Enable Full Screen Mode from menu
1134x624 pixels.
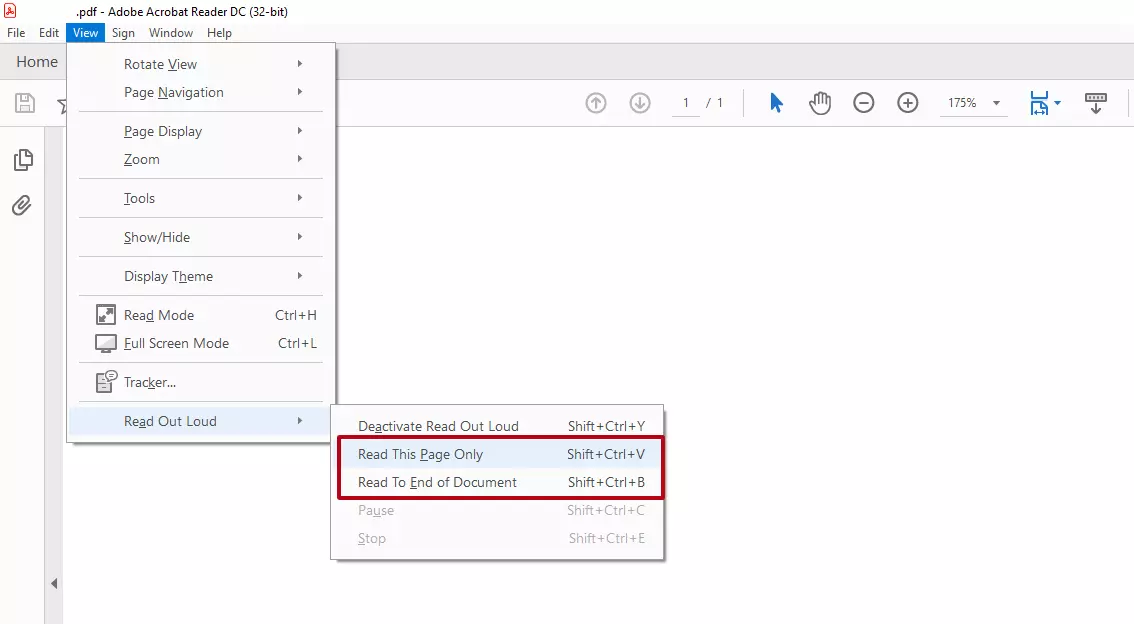click(x=176, y=343)
